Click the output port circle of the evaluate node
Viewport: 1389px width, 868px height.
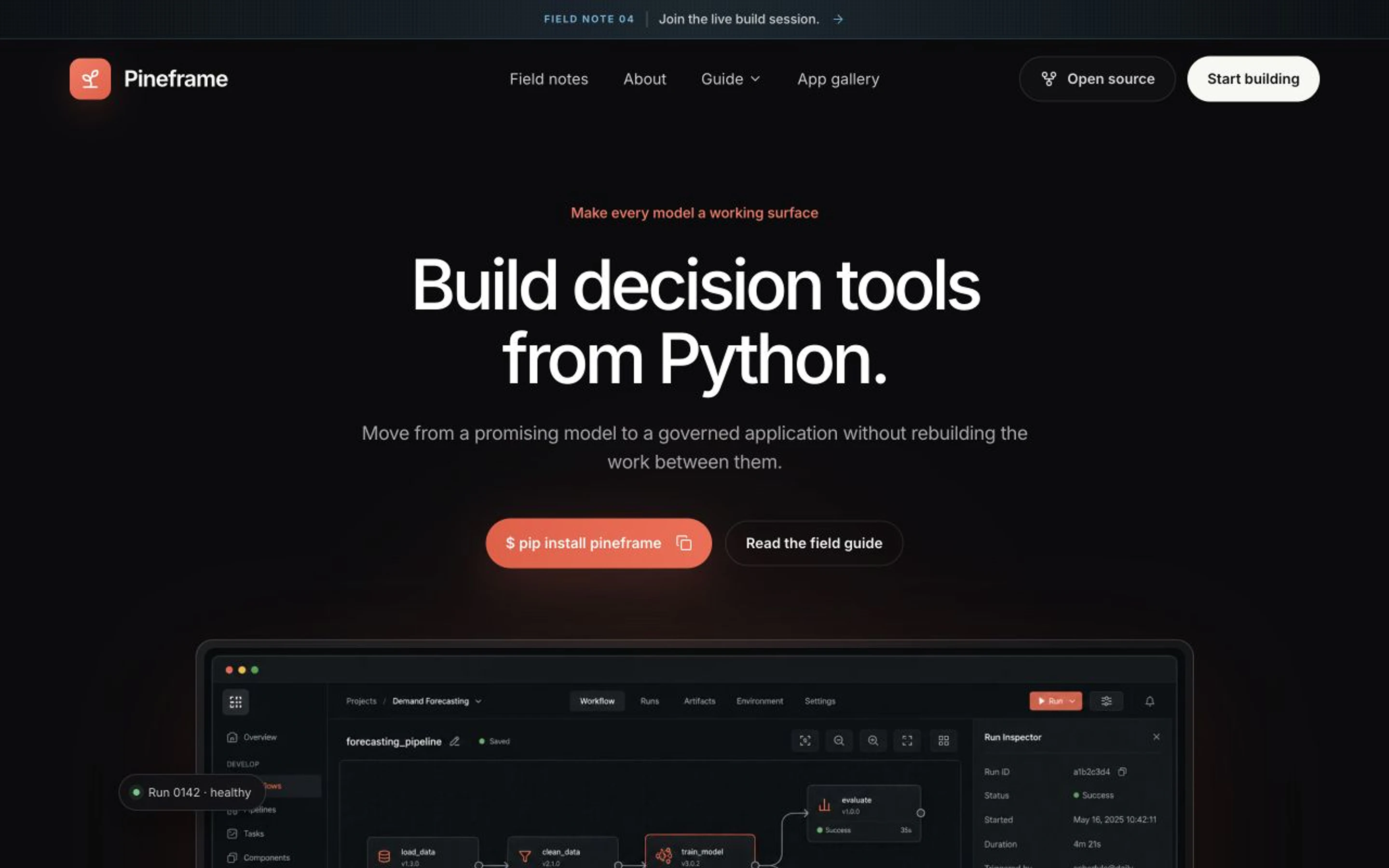pyautogui.click(x=921, y=813)
